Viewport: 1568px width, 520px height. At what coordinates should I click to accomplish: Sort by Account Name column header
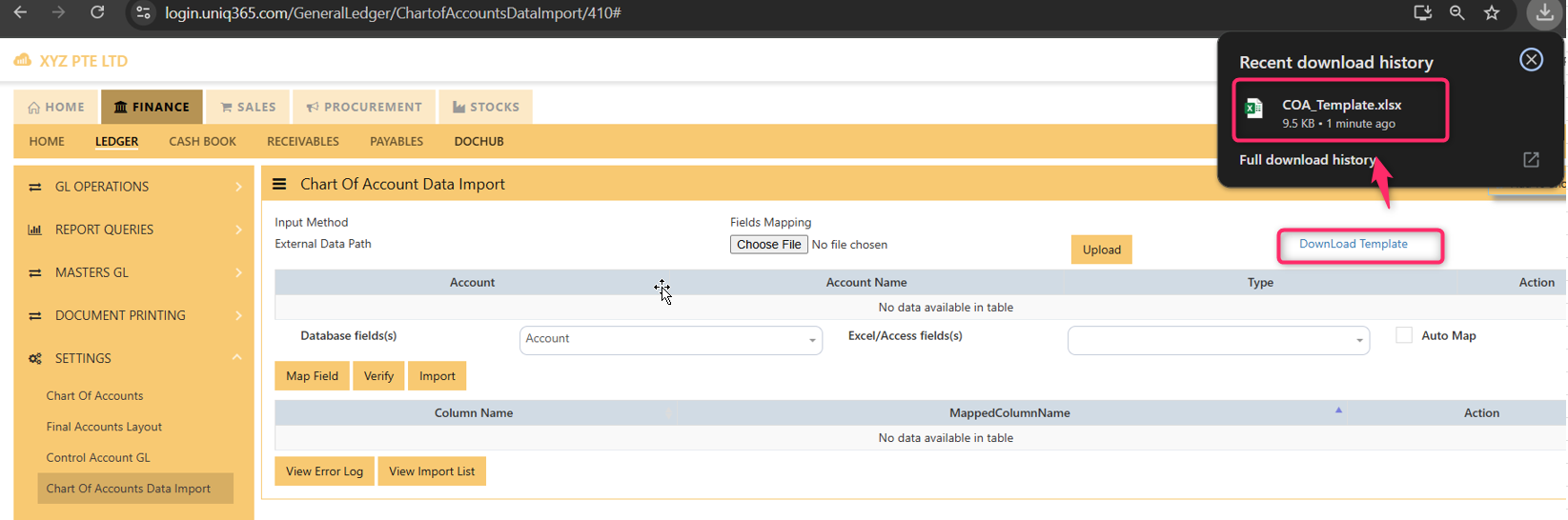[865, 282]
